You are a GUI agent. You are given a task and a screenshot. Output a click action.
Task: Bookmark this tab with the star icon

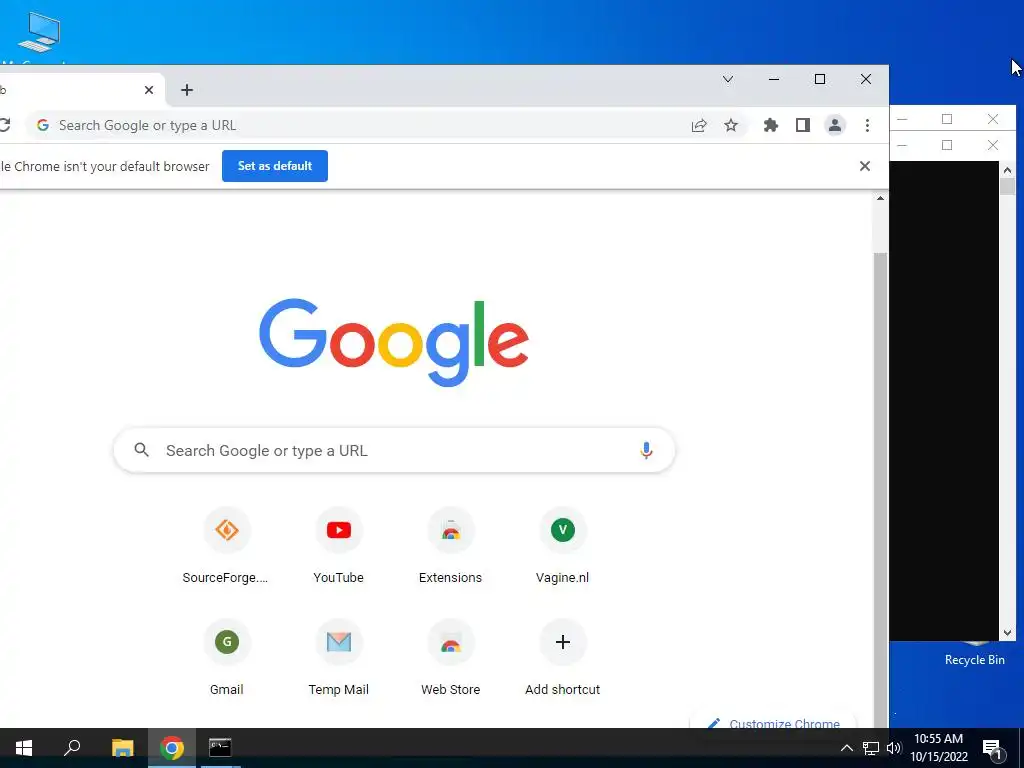tap(731, 125)
